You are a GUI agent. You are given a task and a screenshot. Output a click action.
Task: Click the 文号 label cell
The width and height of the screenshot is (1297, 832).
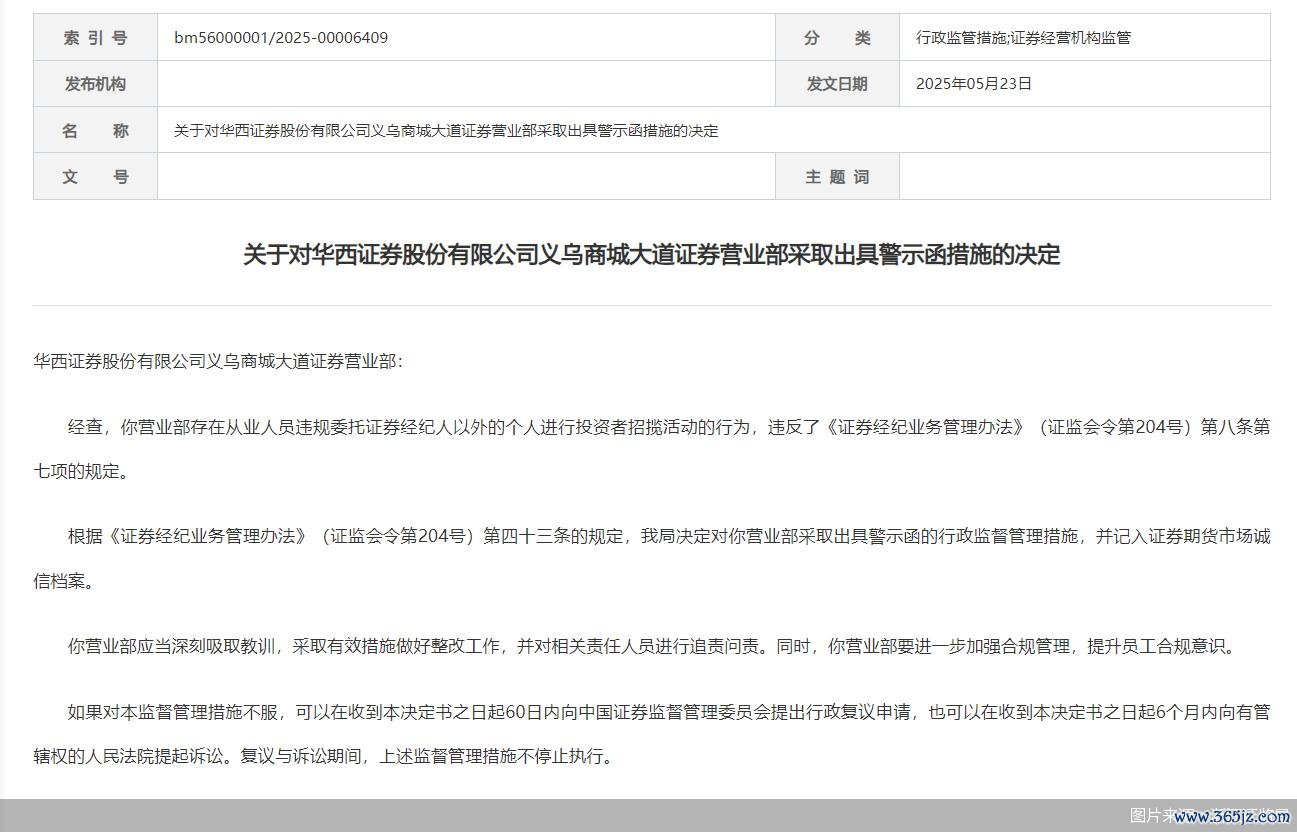click(x=95, y=176)
